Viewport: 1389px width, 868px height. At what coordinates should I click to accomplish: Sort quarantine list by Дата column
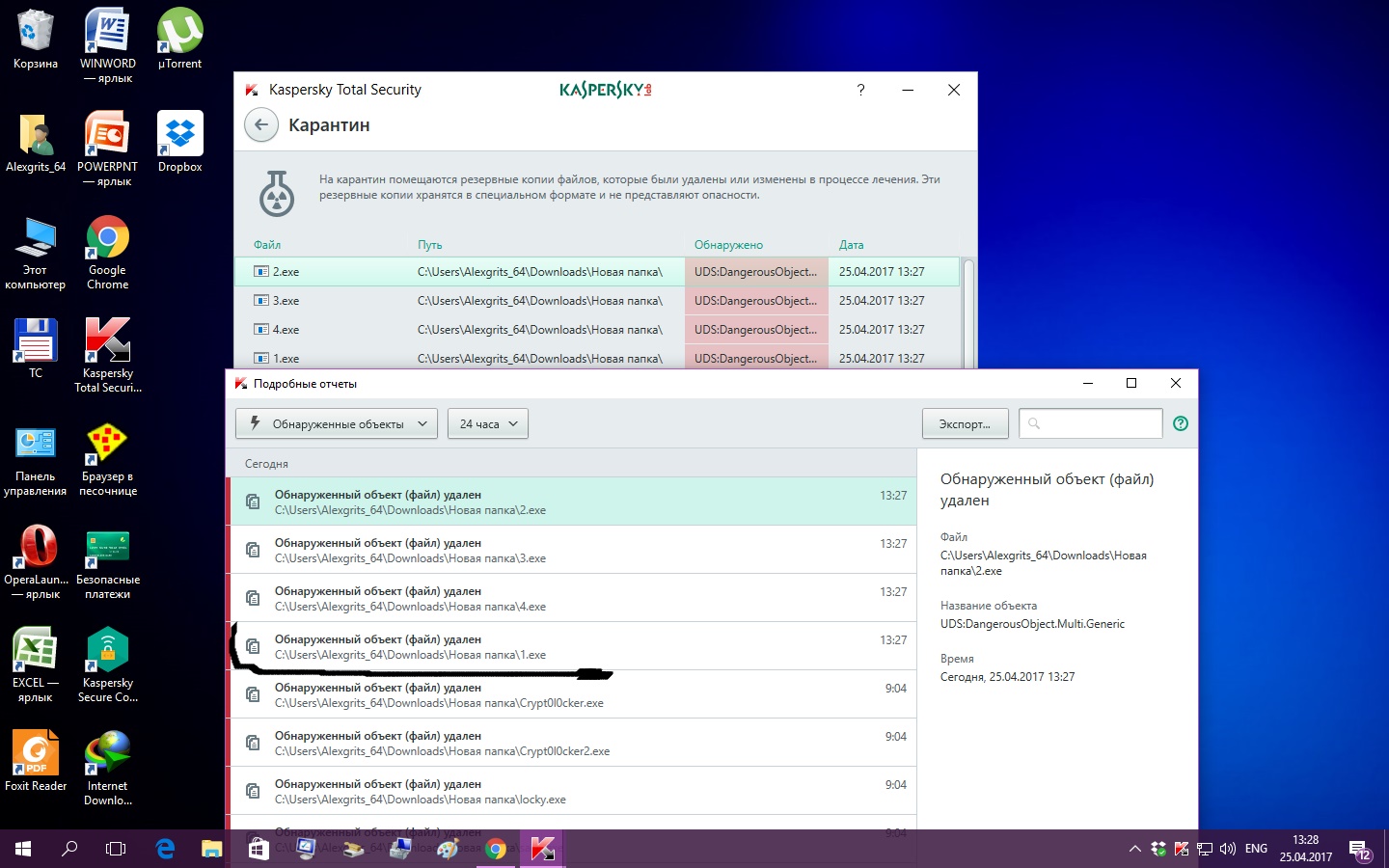click(x=852, y=245)
